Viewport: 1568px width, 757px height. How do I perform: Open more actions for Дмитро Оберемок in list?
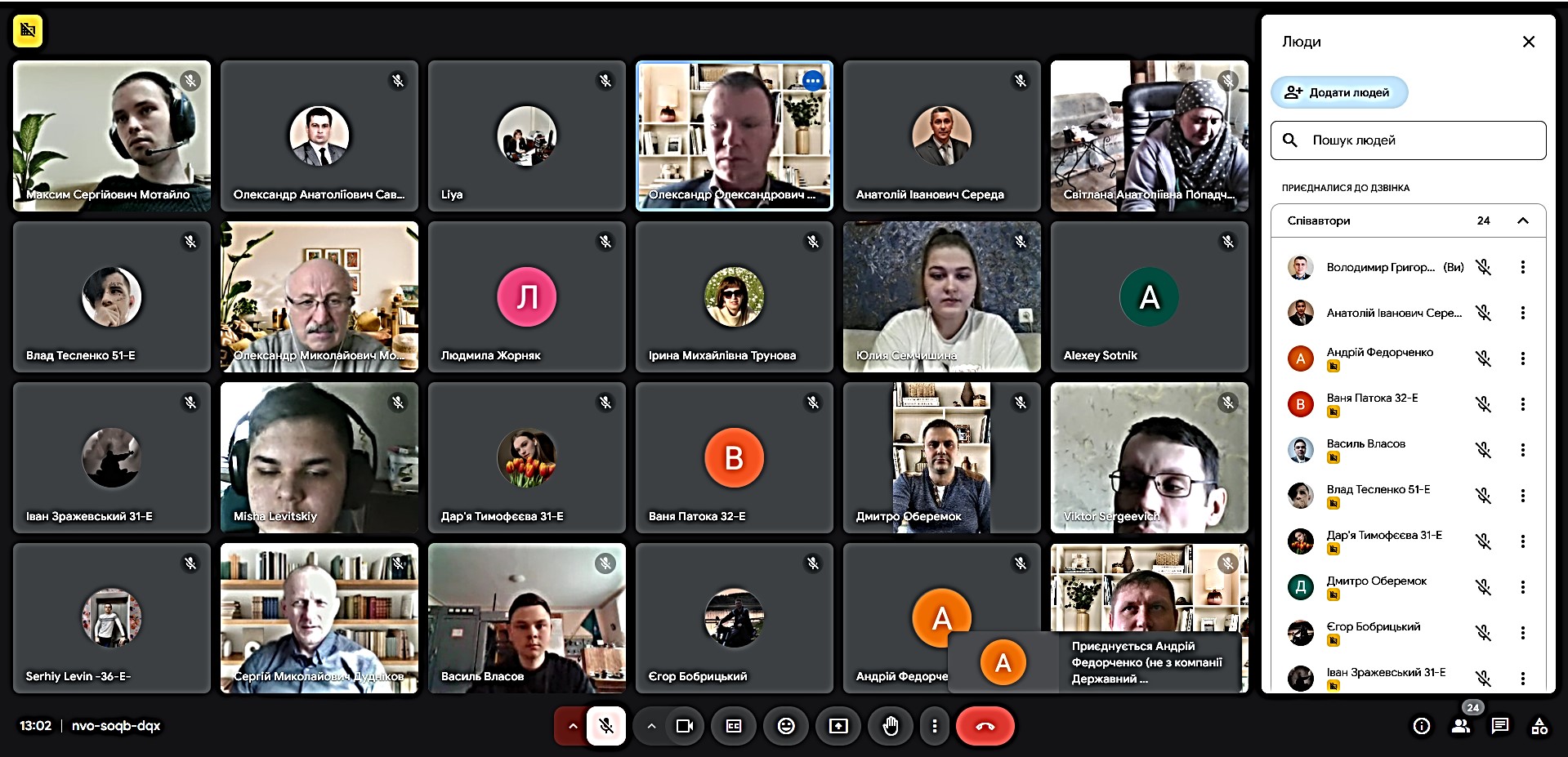pyautogui.click(x=1523, y=587)
